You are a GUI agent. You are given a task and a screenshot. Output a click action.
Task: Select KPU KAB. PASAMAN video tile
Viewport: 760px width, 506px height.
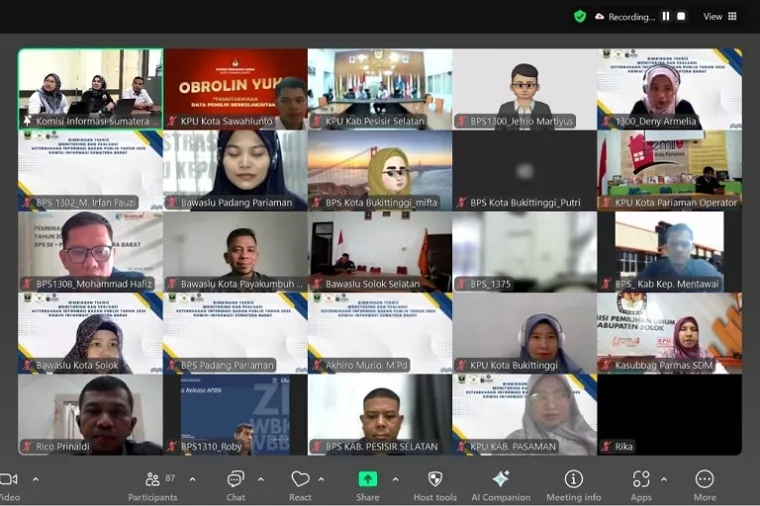(x=524, y=414)
